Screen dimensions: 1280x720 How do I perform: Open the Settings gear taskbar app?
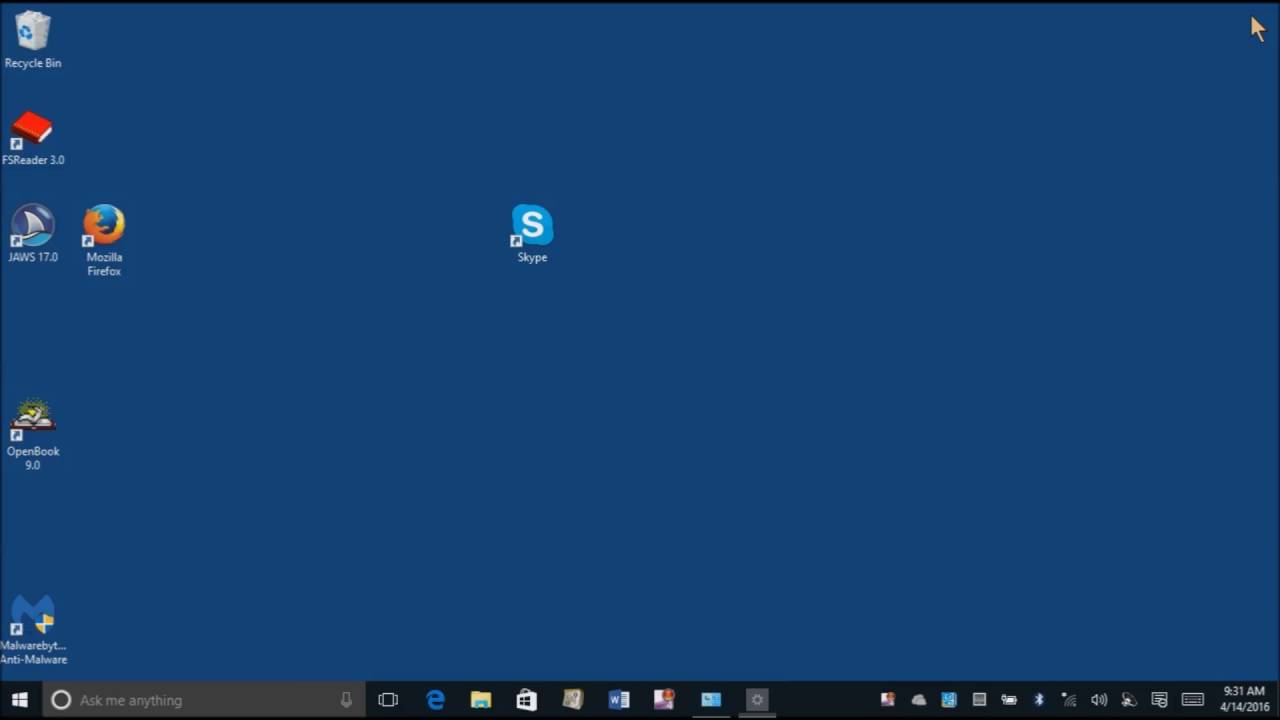[x=757, y=700]
